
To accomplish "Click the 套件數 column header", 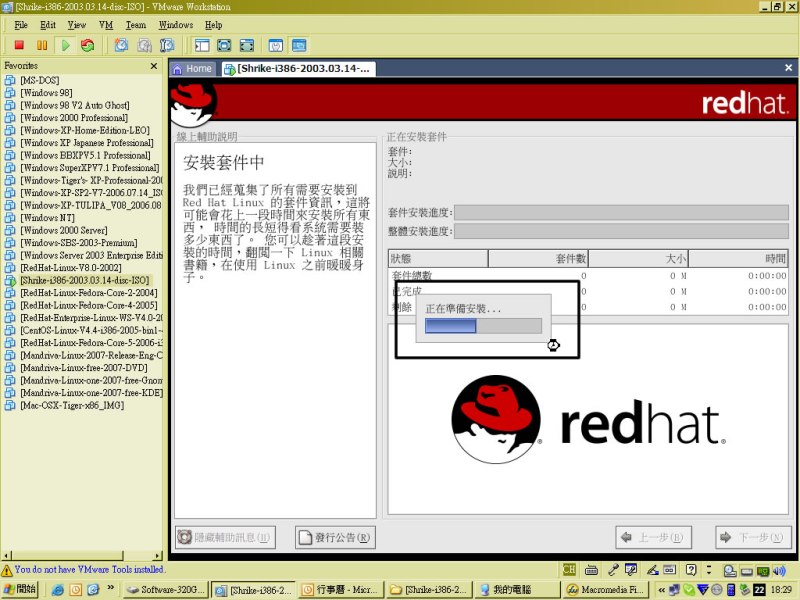I will click(x=538, y=259).
